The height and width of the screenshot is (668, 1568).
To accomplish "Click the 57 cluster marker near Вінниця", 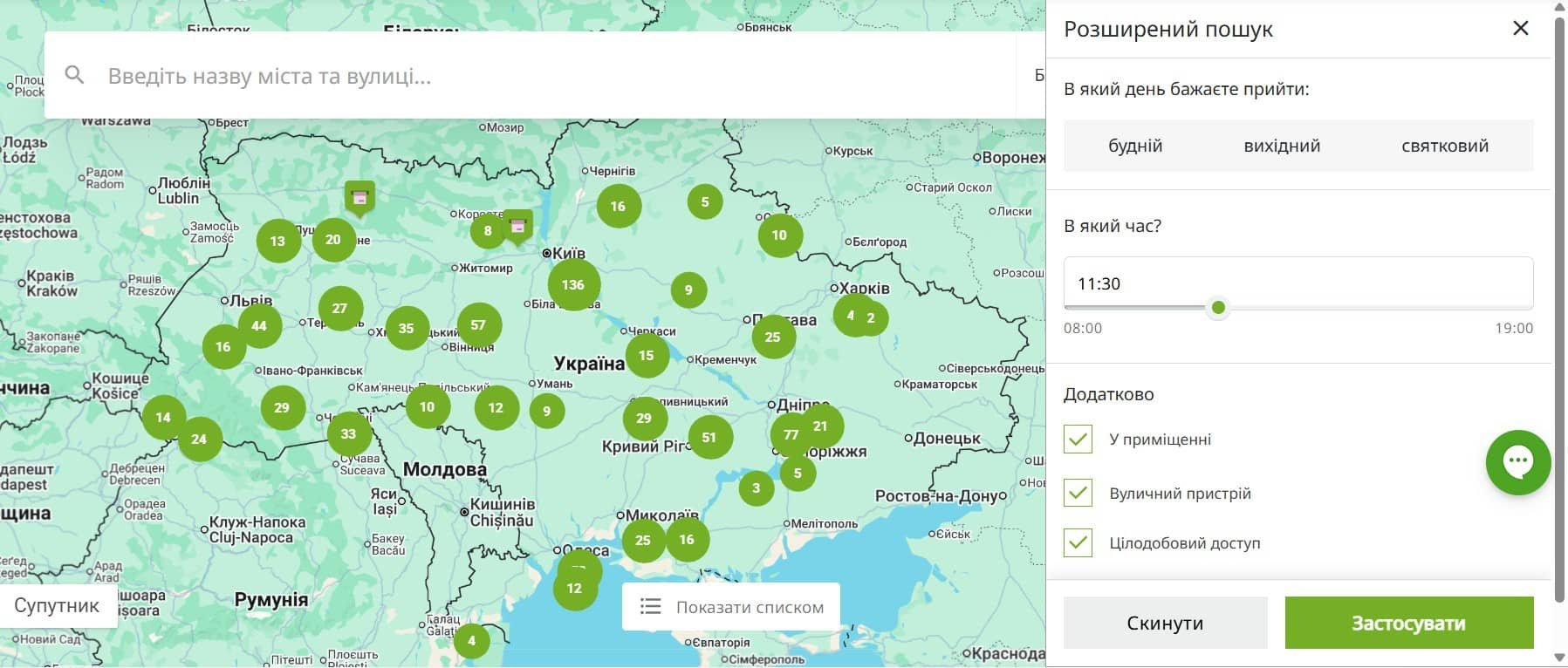I will click(x=478, y=325).
